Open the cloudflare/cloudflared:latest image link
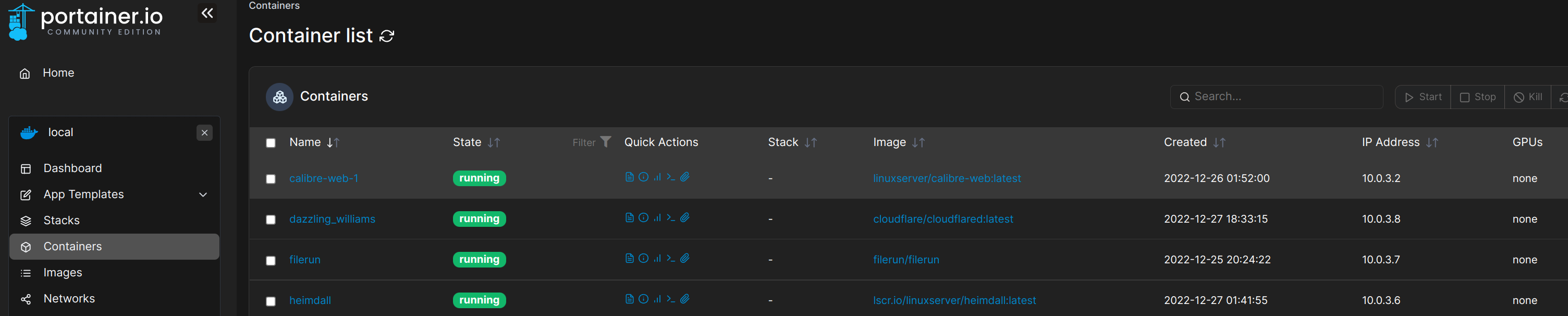This screenshot has width=1568, height=316. click(x=943, y=219)
